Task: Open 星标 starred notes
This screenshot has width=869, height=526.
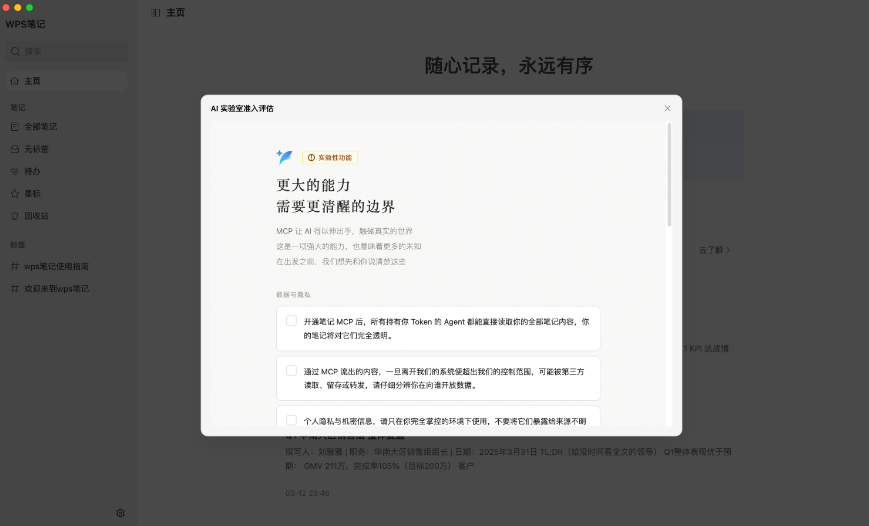Action: pos(67,193)
